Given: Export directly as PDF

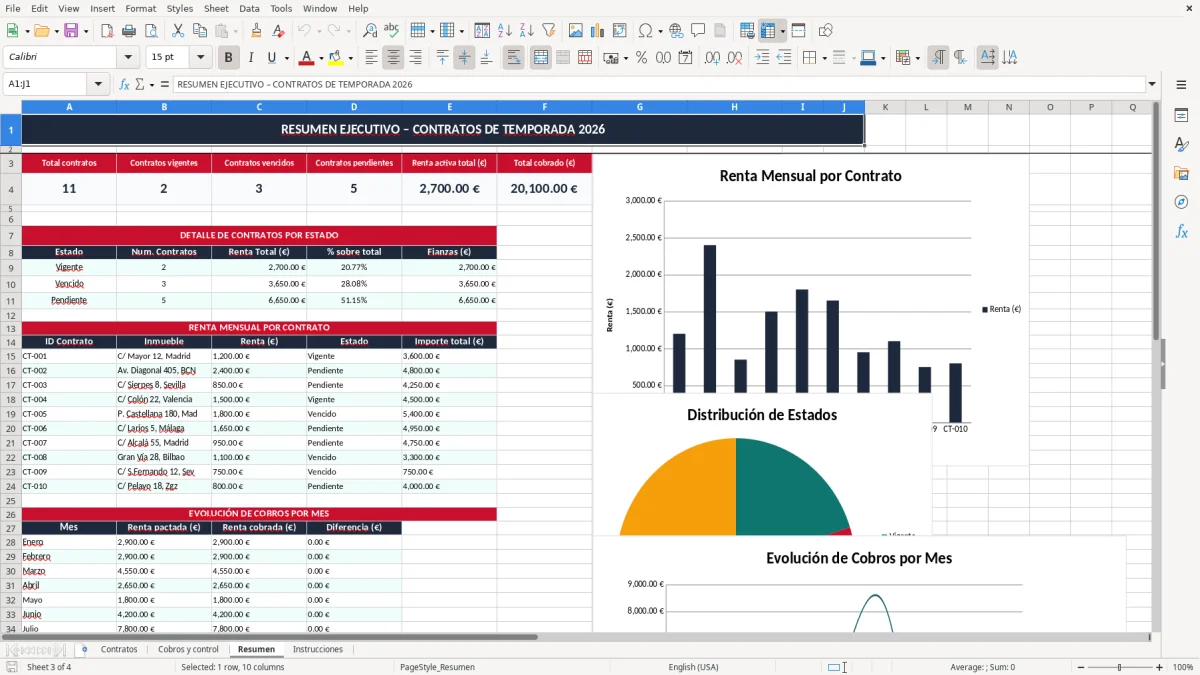Looking at the screenshot, I should tap(107, 31).
